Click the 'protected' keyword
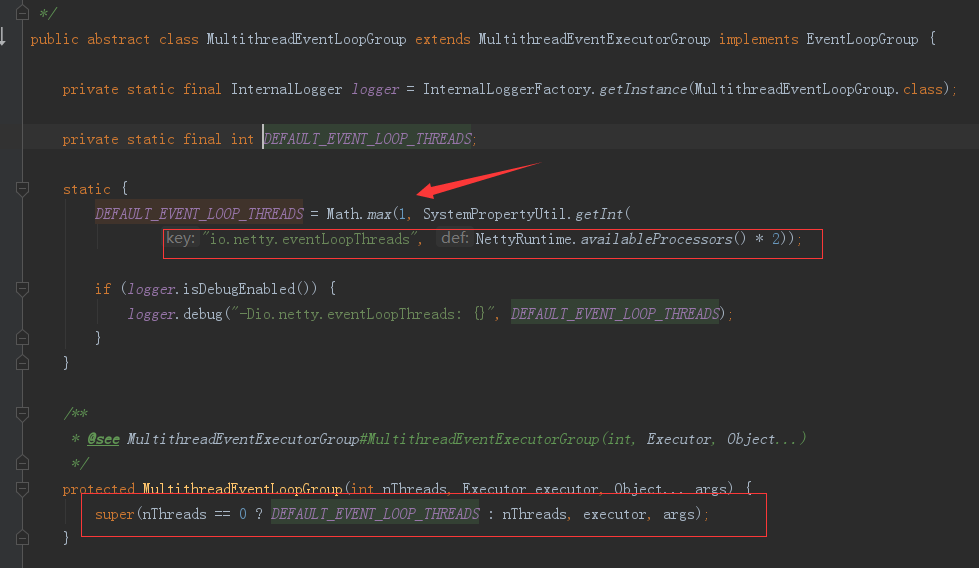 (99, 489)
